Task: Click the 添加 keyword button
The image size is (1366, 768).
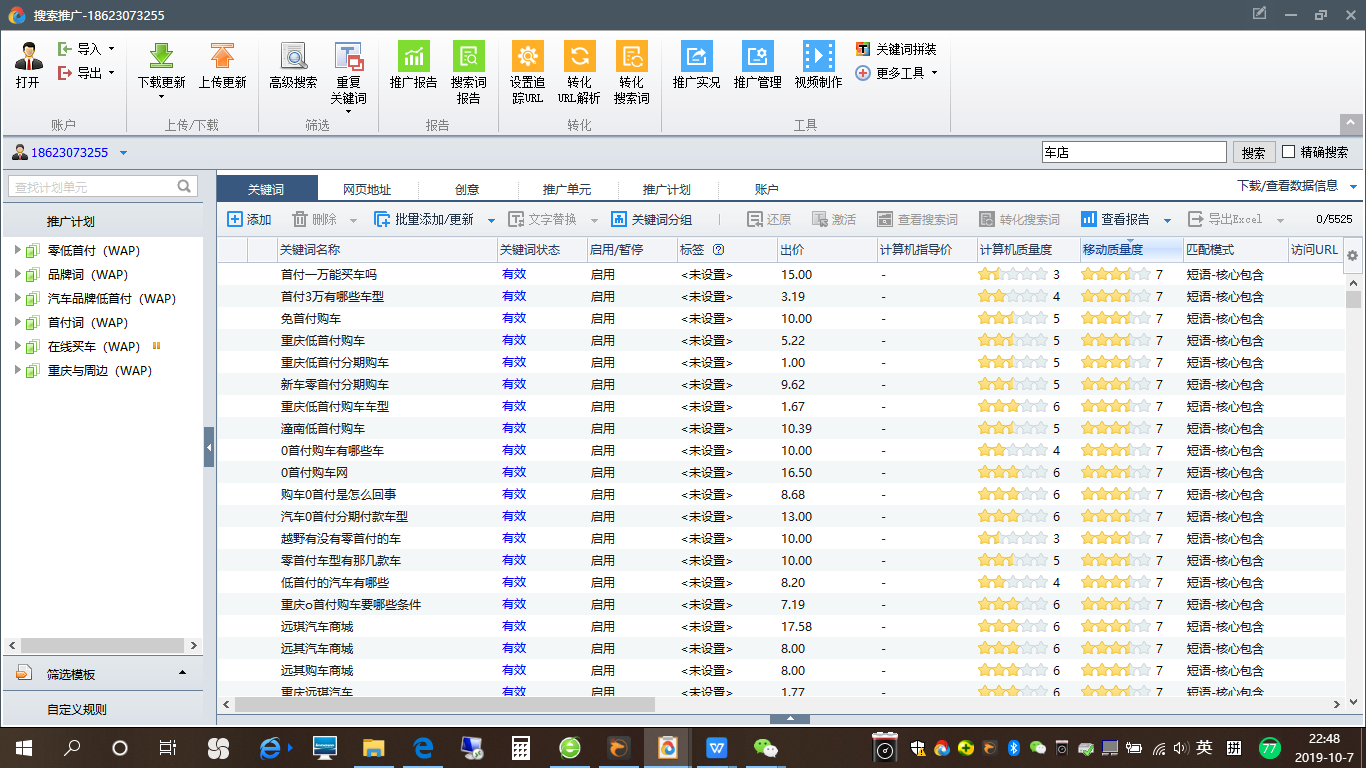Action: [x=249, y=220]
